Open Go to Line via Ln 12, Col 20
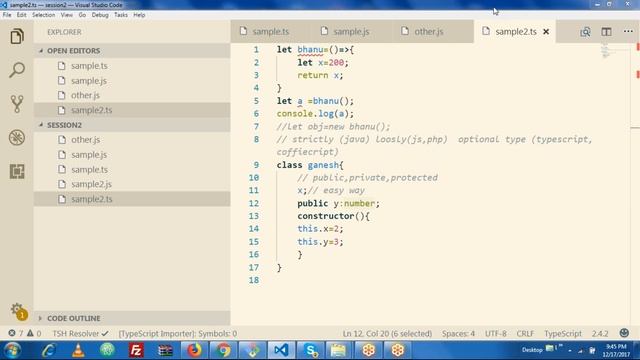Screen dimensions: 640x360 pos(387,333)
